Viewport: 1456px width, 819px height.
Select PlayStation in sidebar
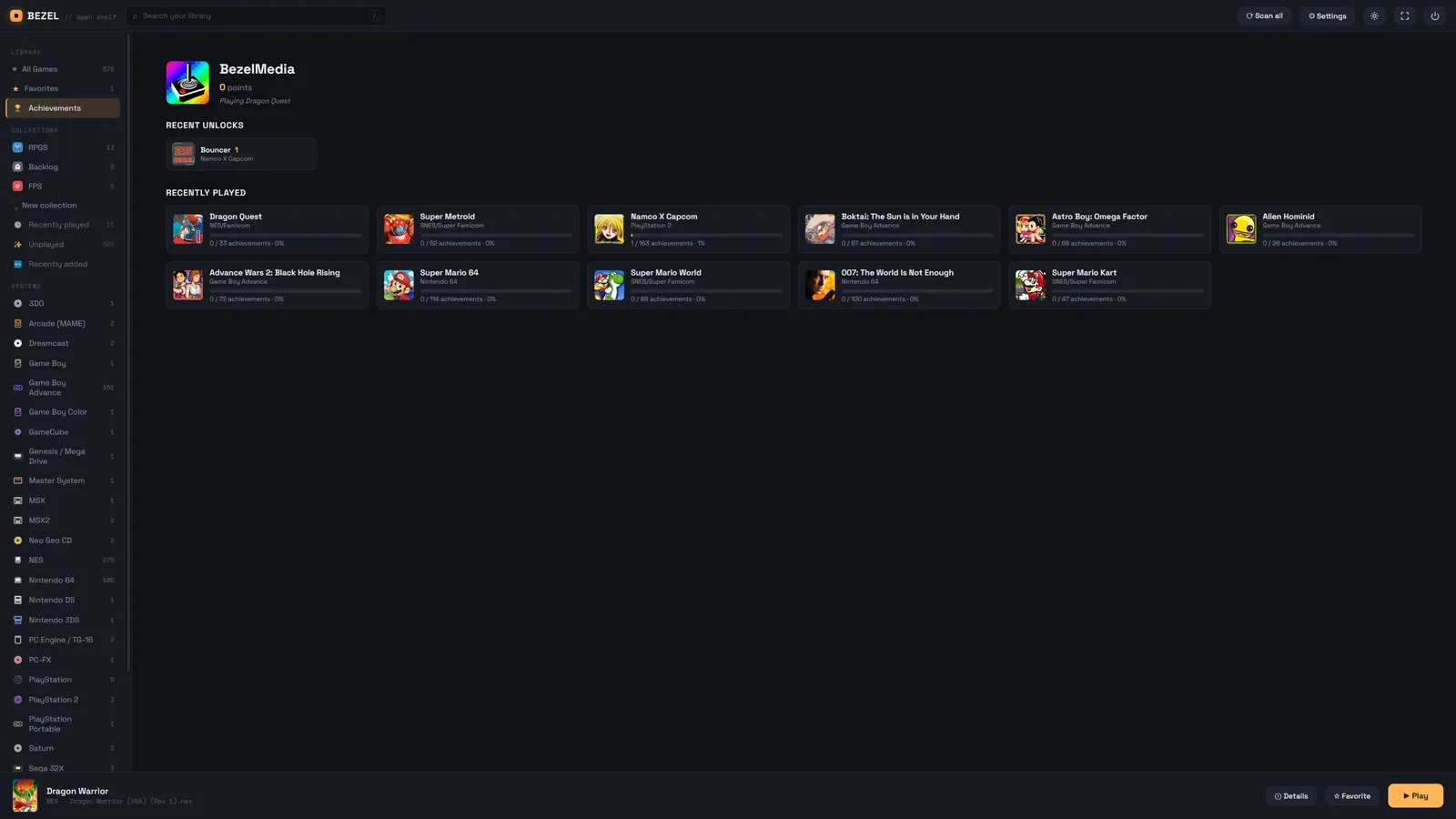click(62, 680)
